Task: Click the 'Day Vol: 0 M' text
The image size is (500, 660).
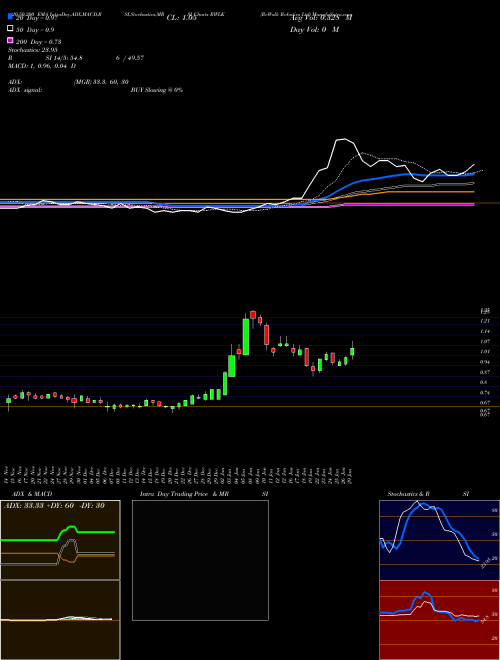Action: click(314, 30)
